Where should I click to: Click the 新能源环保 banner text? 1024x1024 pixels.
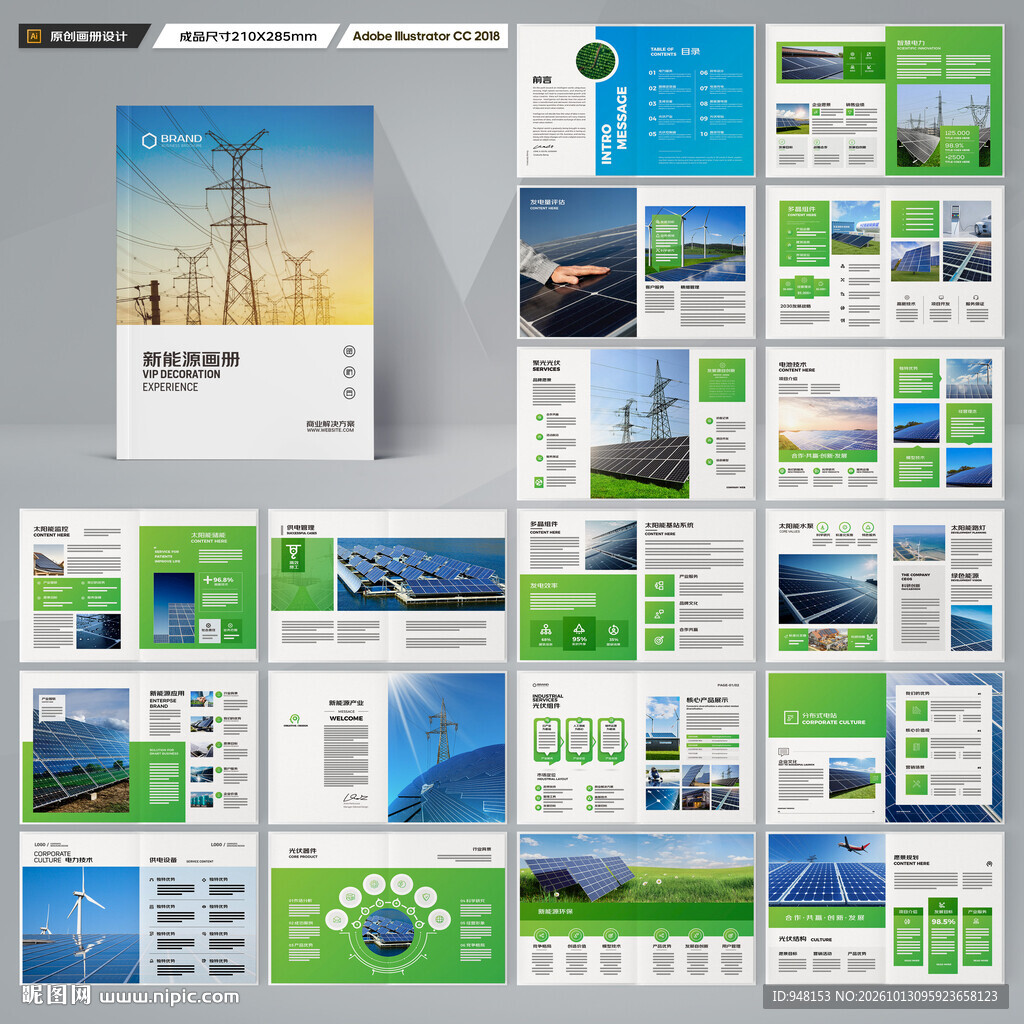click(555, 911)
